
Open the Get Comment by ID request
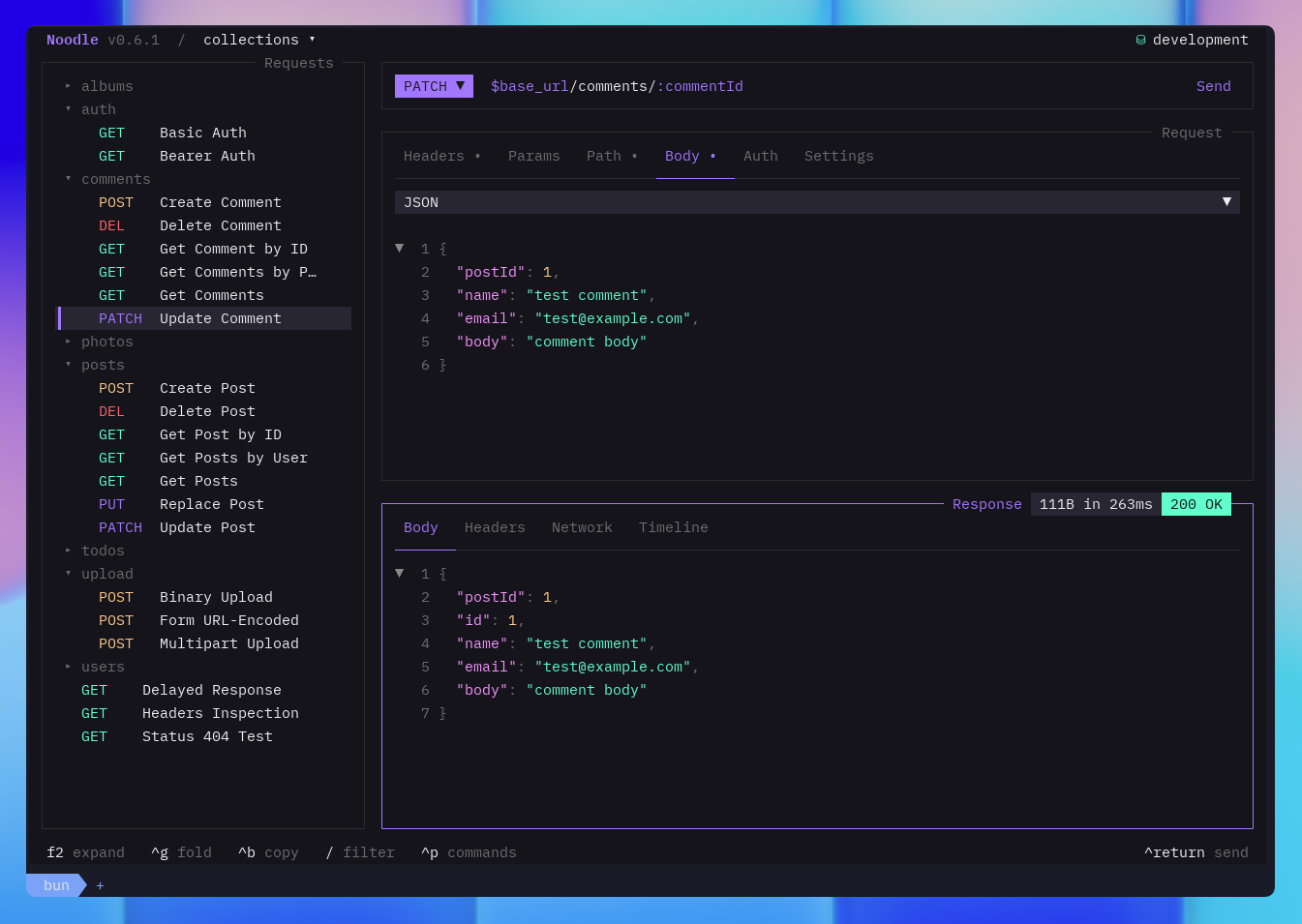tap(205, 249)
